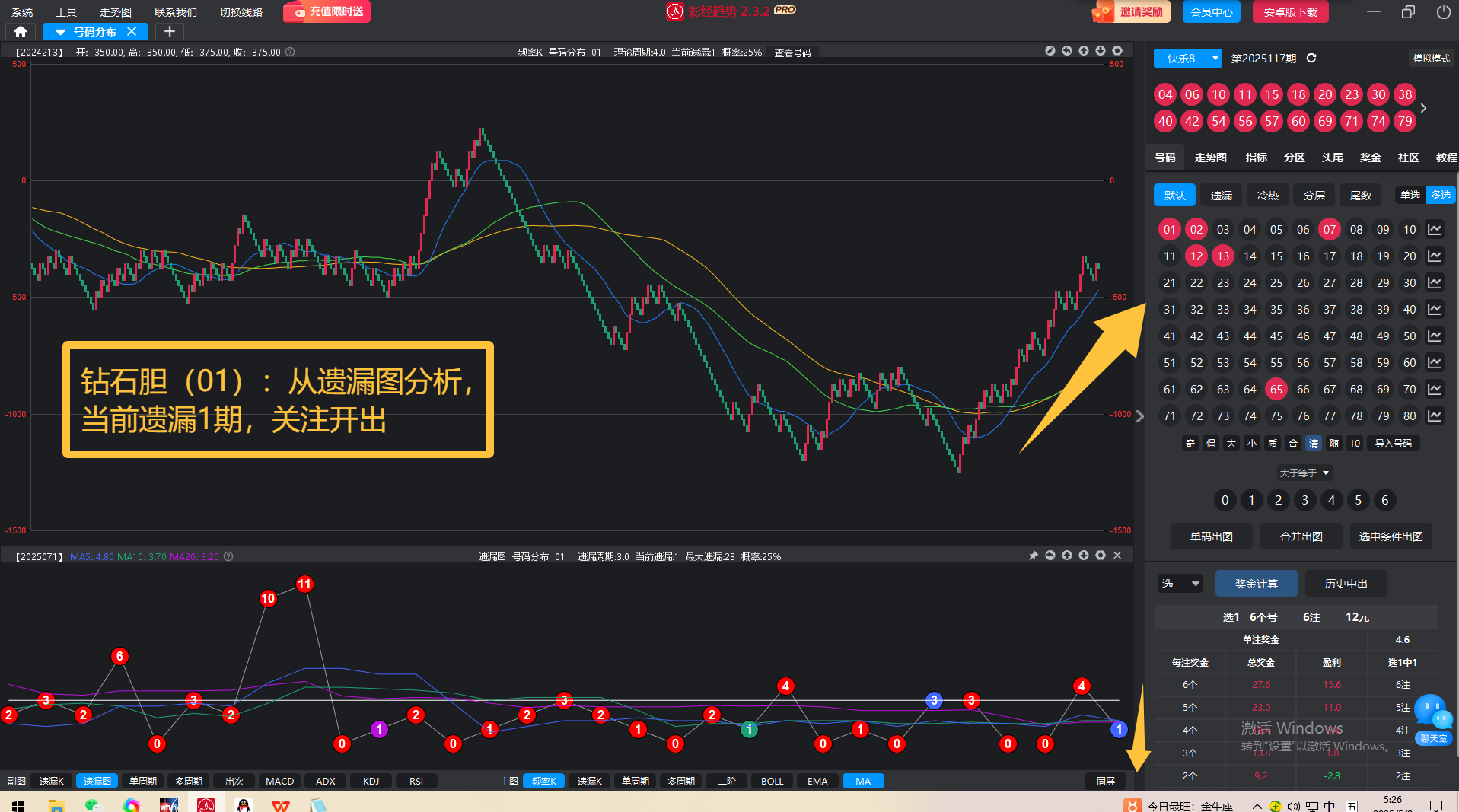
Task: Click the 选中条件出图 button
Action: pos(1391,537)
